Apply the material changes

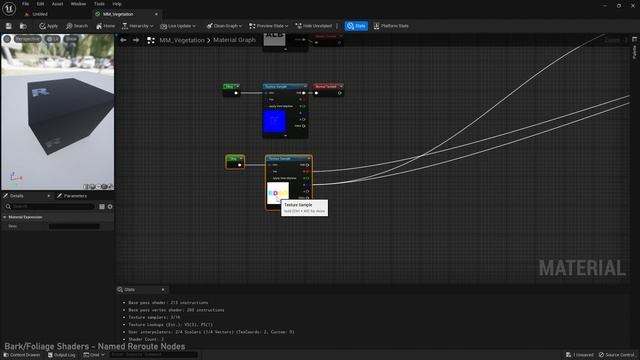pyautogui.click(x=49, y=26)
